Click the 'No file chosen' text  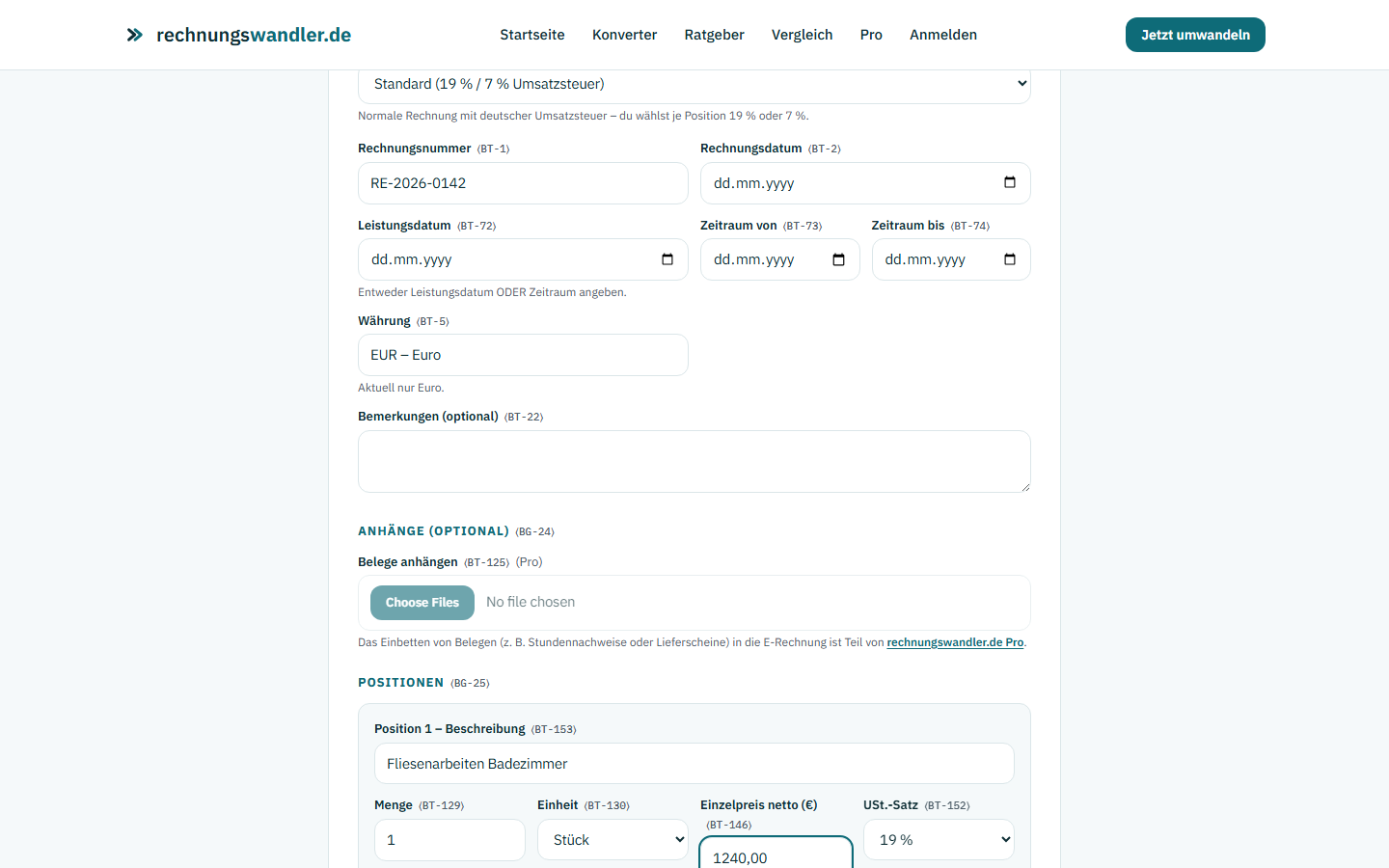(531, 603)
